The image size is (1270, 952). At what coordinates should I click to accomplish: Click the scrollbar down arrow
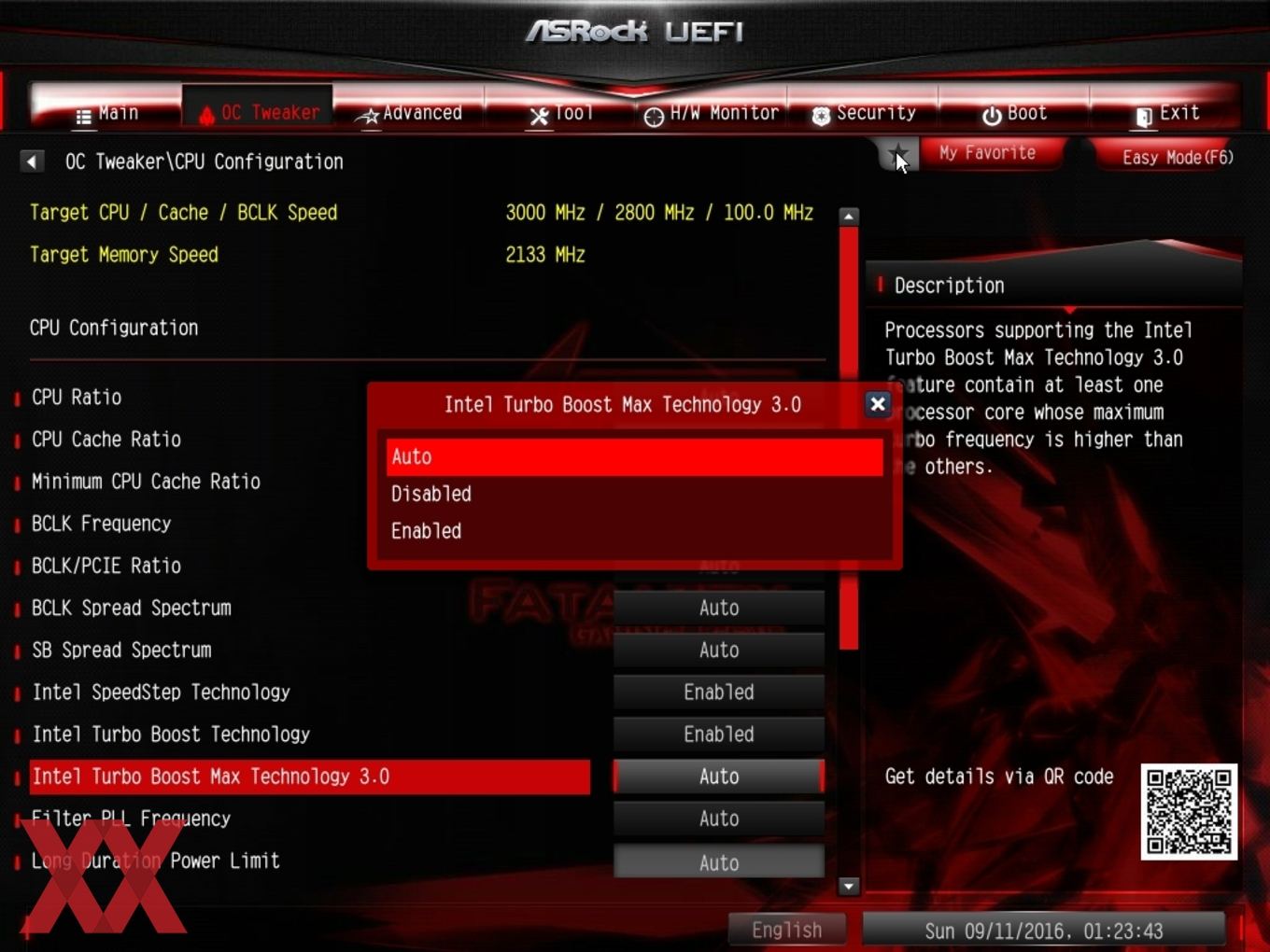848,886
